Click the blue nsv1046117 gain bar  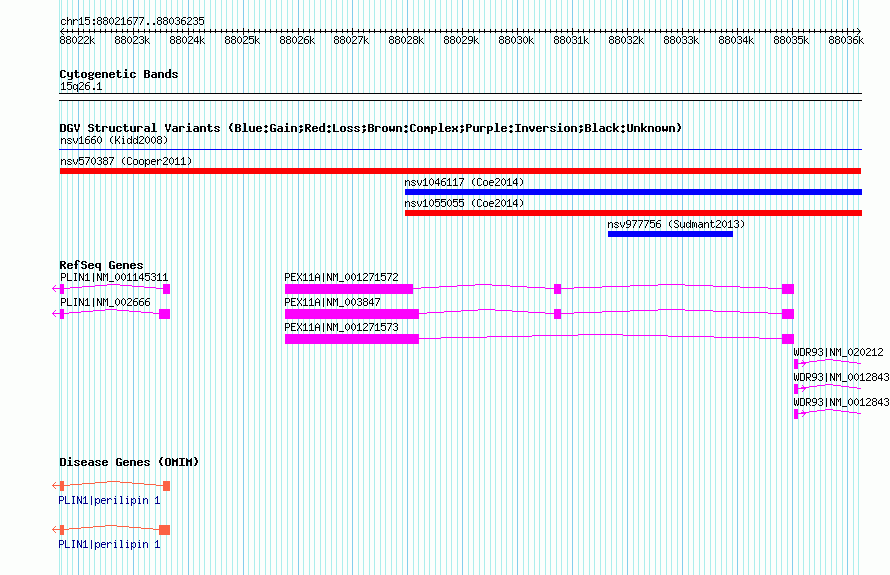coord(633,192)
